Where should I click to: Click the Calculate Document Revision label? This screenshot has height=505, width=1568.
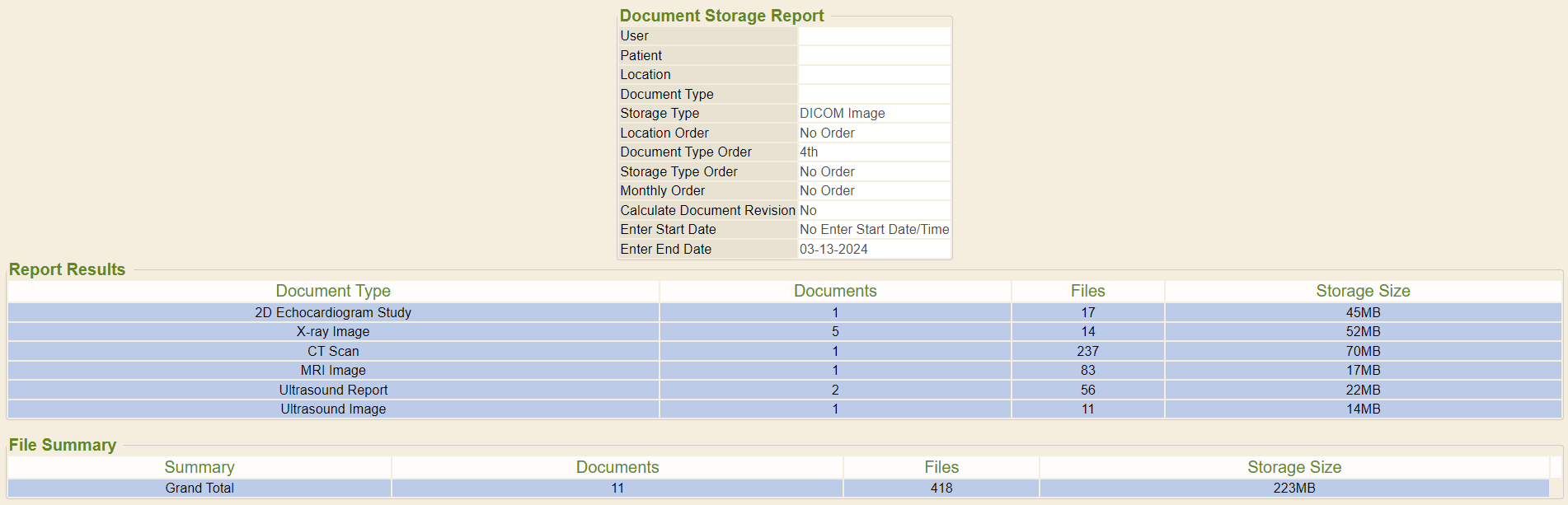point(707,211)
